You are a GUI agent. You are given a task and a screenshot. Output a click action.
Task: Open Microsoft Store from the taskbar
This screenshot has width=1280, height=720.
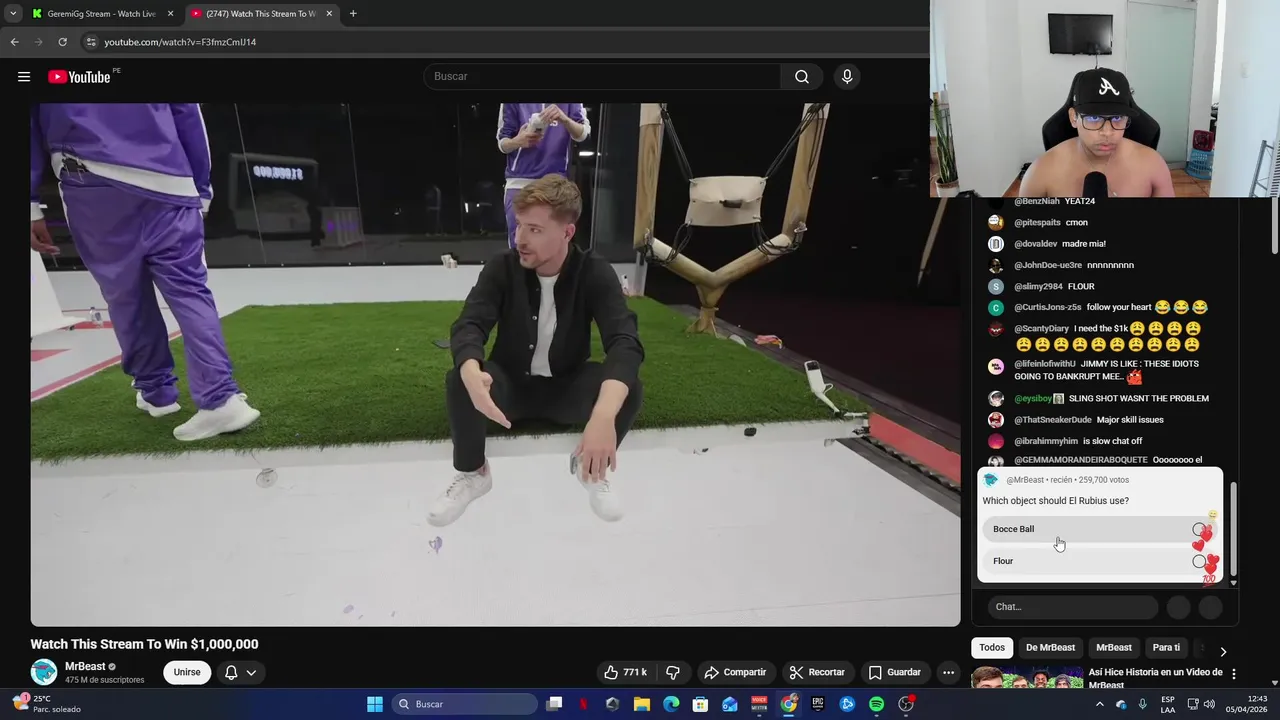[700, 704]
